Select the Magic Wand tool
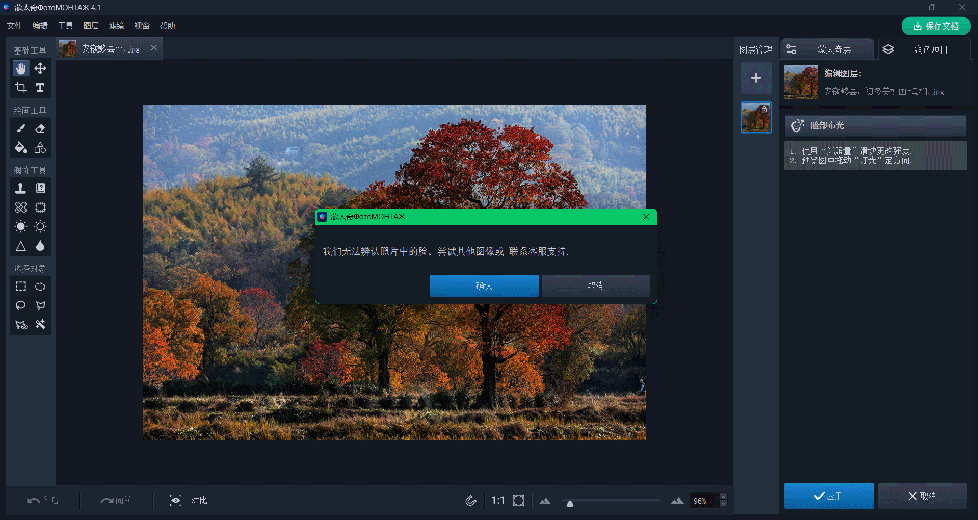Screen dimensions: 978x520 (x=40, y=324)
